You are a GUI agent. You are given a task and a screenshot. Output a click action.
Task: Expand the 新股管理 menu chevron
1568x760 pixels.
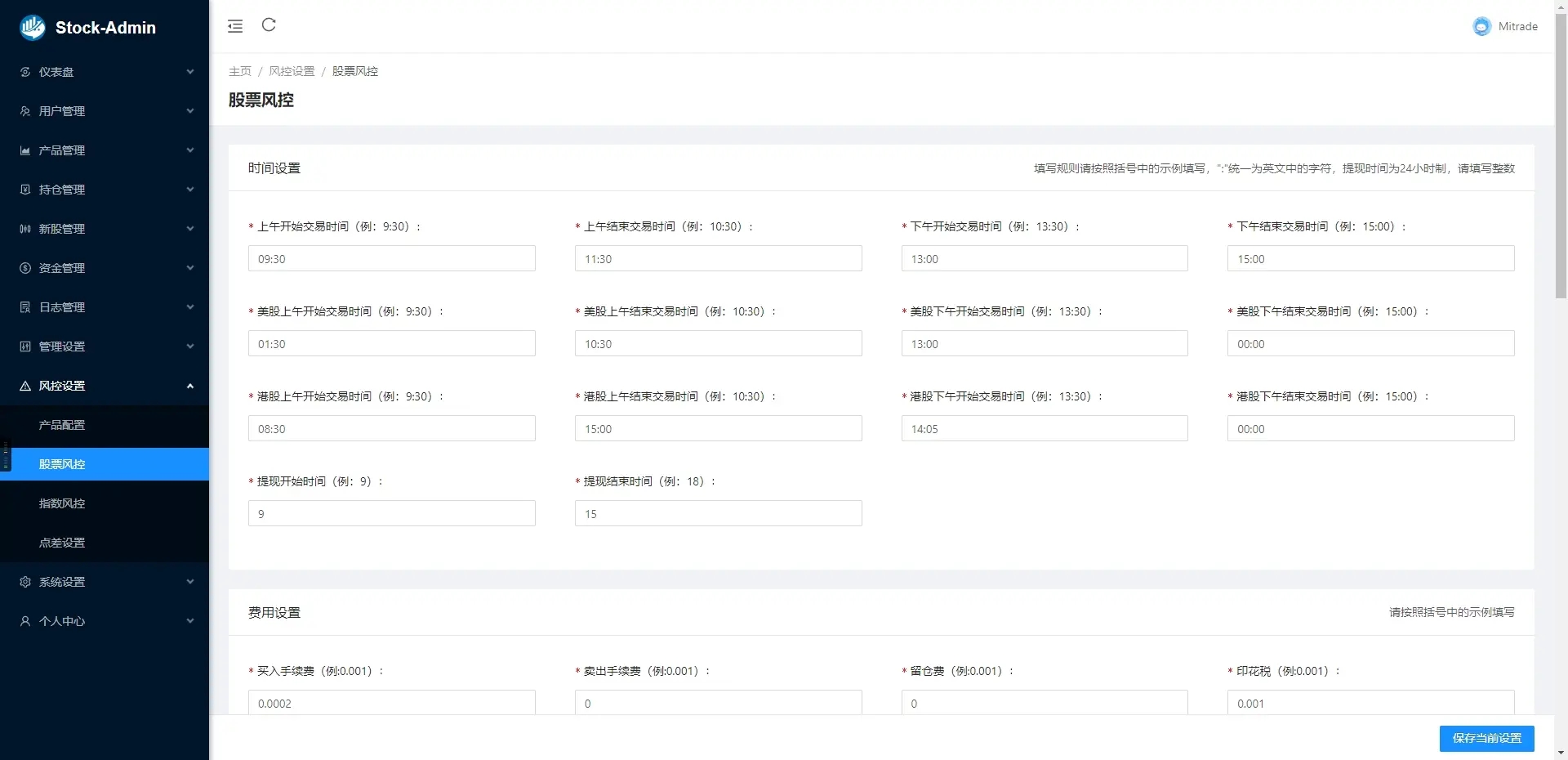[x=190, y=229]
